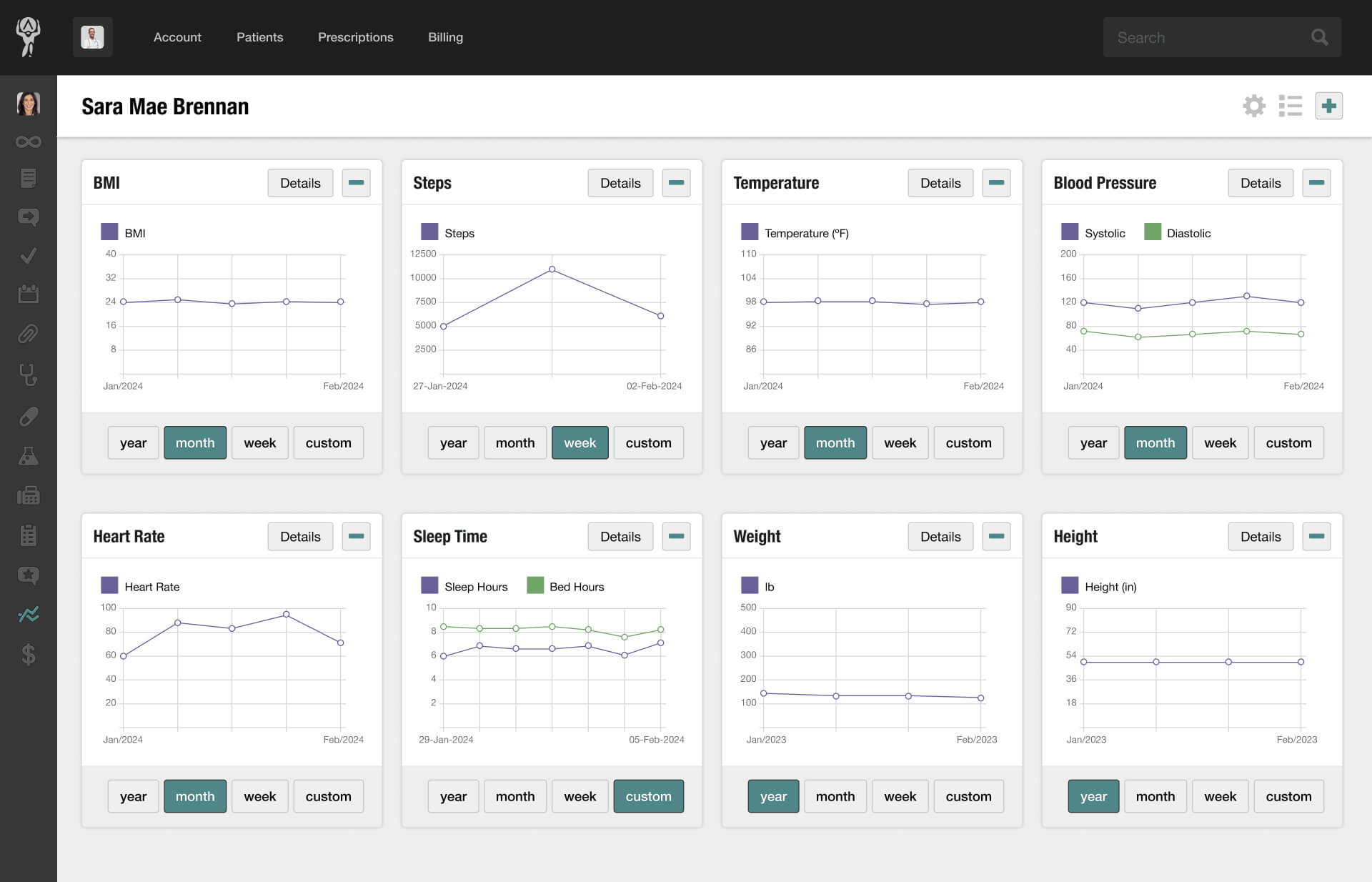
Task: Collapse the Height widget with minus button
Action: (1316, 536)
